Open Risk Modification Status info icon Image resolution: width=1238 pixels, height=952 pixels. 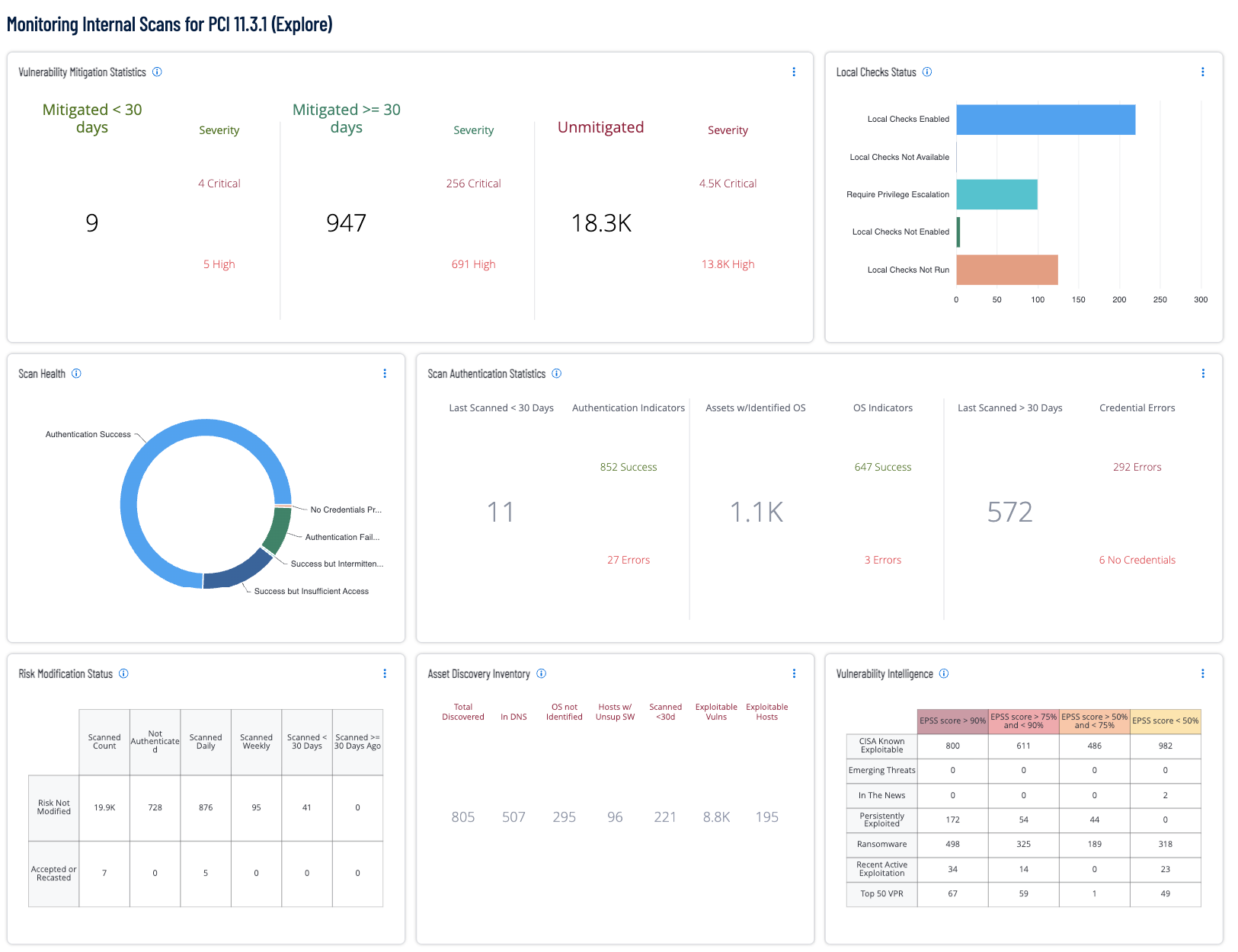tap(123, 674)
